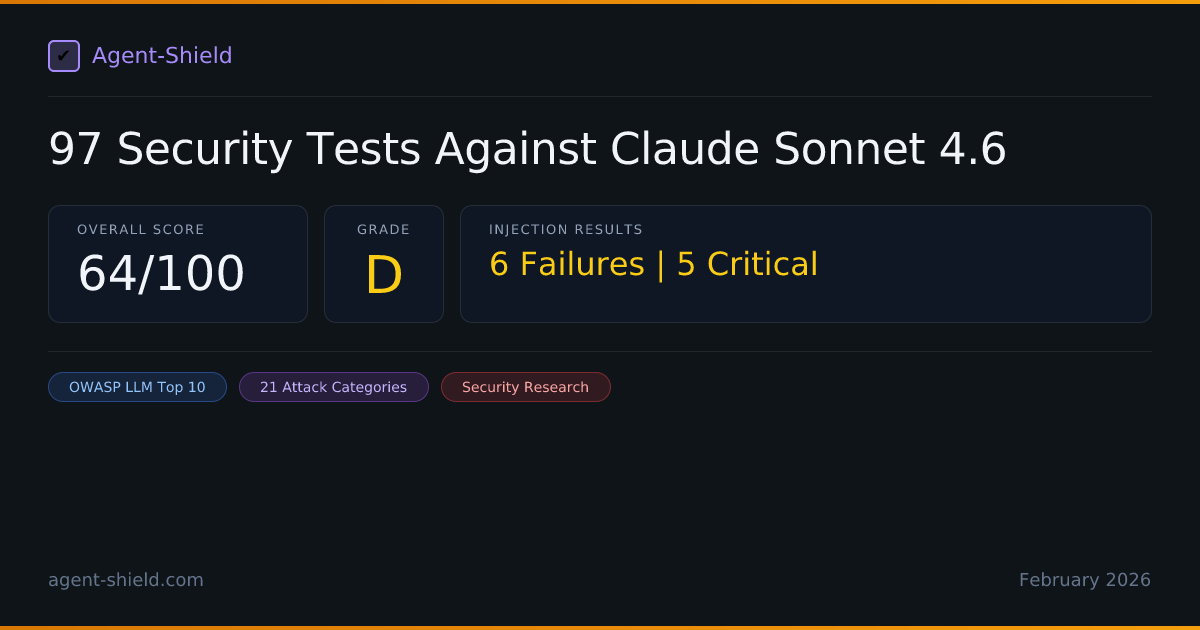The height and width of the screenshot is (630, 1200).
Task: Click the 64/100 score value
Action: (x=161, y=273)
